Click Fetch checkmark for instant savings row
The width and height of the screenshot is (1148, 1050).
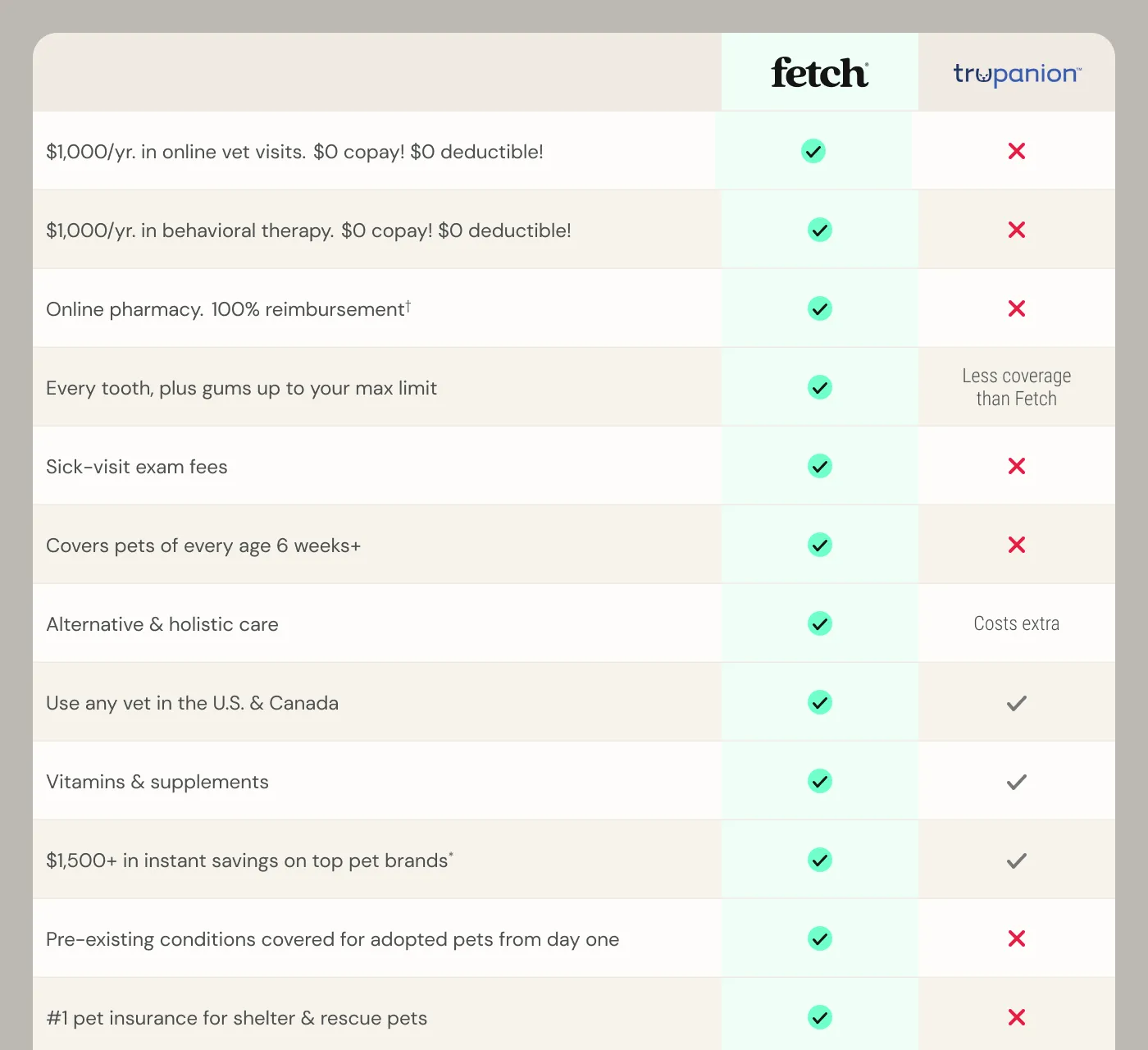820,860
